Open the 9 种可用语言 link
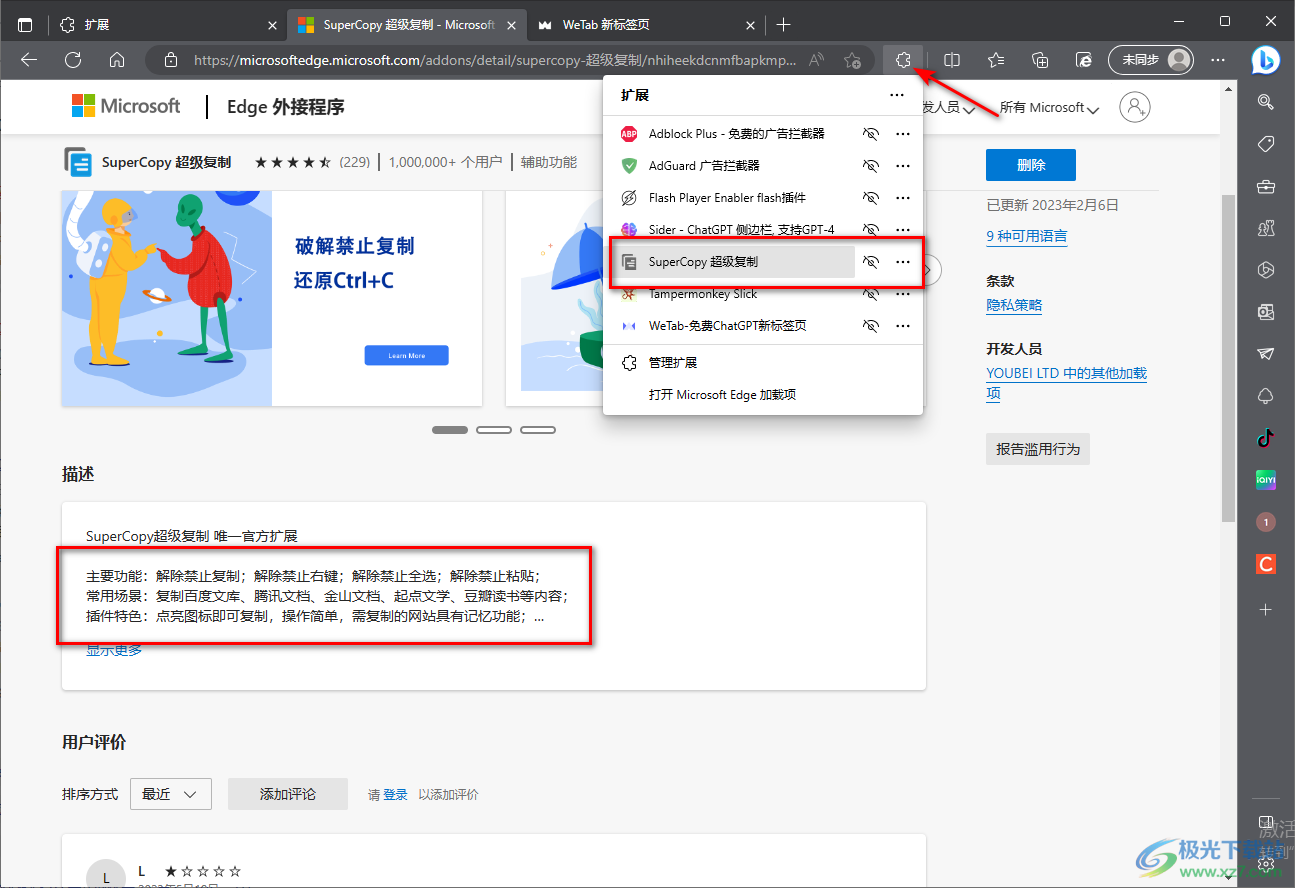This screenshot has height=888, width=1295. (1027, 237)
